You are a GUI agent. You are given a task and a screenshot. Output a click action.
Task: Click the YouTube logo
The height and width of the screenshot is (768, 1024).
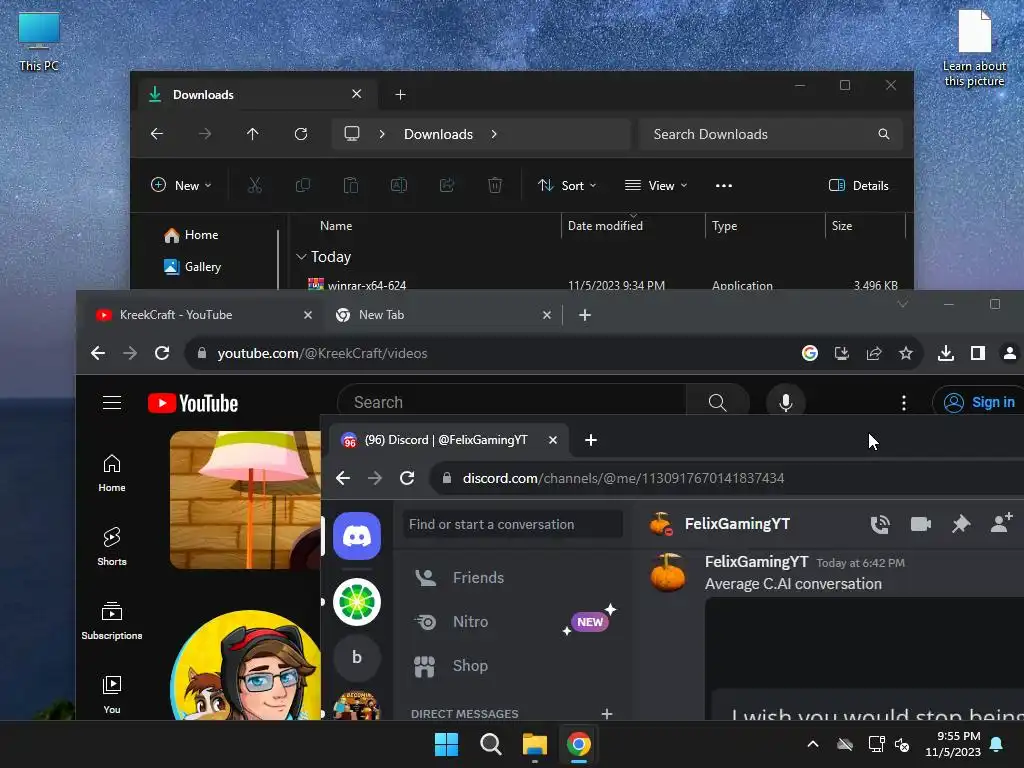[193, 403]
